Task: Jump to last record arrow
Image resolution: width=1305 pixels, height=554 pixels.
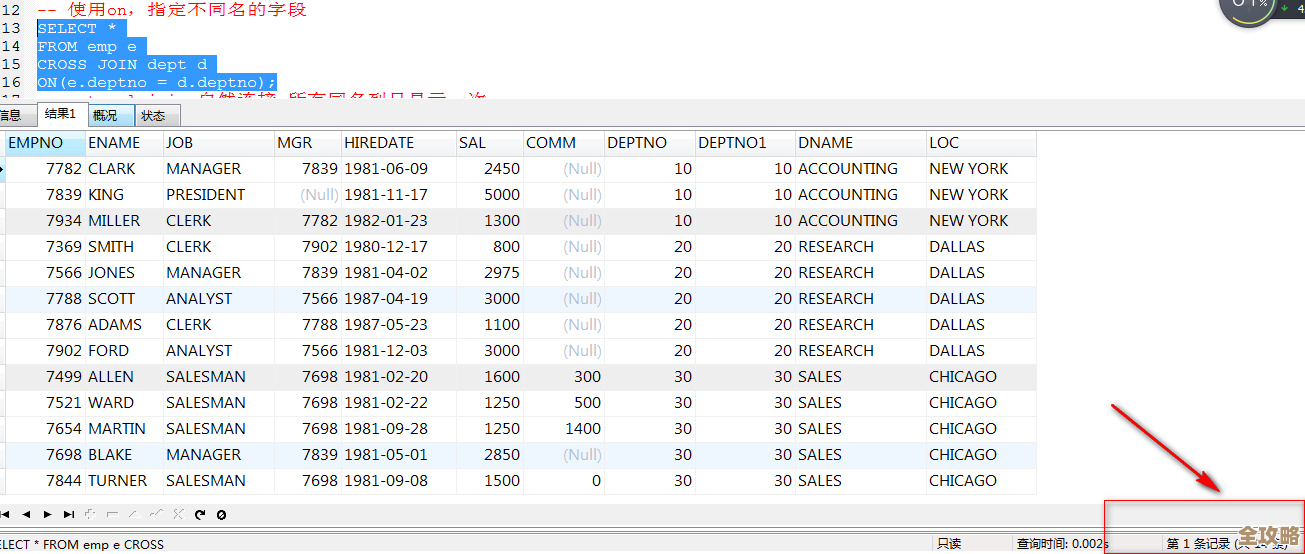Action: (x=68, y=514)
